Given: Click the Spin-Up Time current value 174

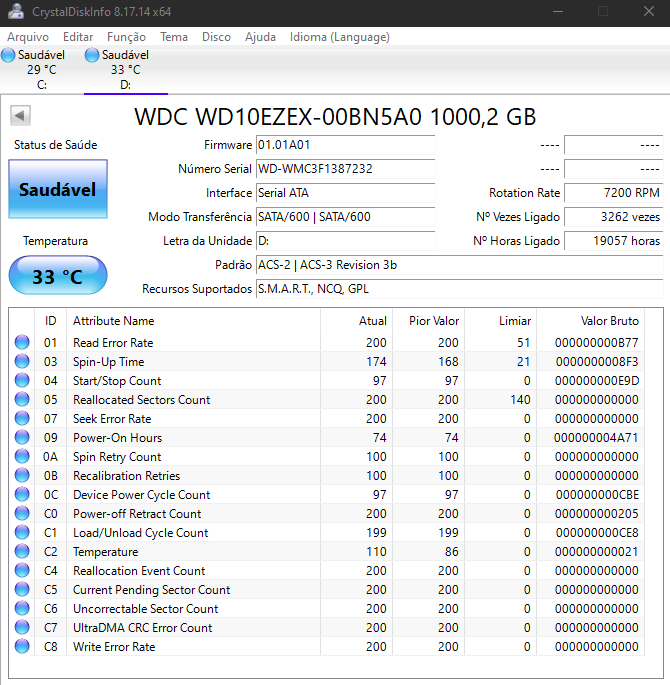Looking at the screenshot, I should tap(376, 361).
